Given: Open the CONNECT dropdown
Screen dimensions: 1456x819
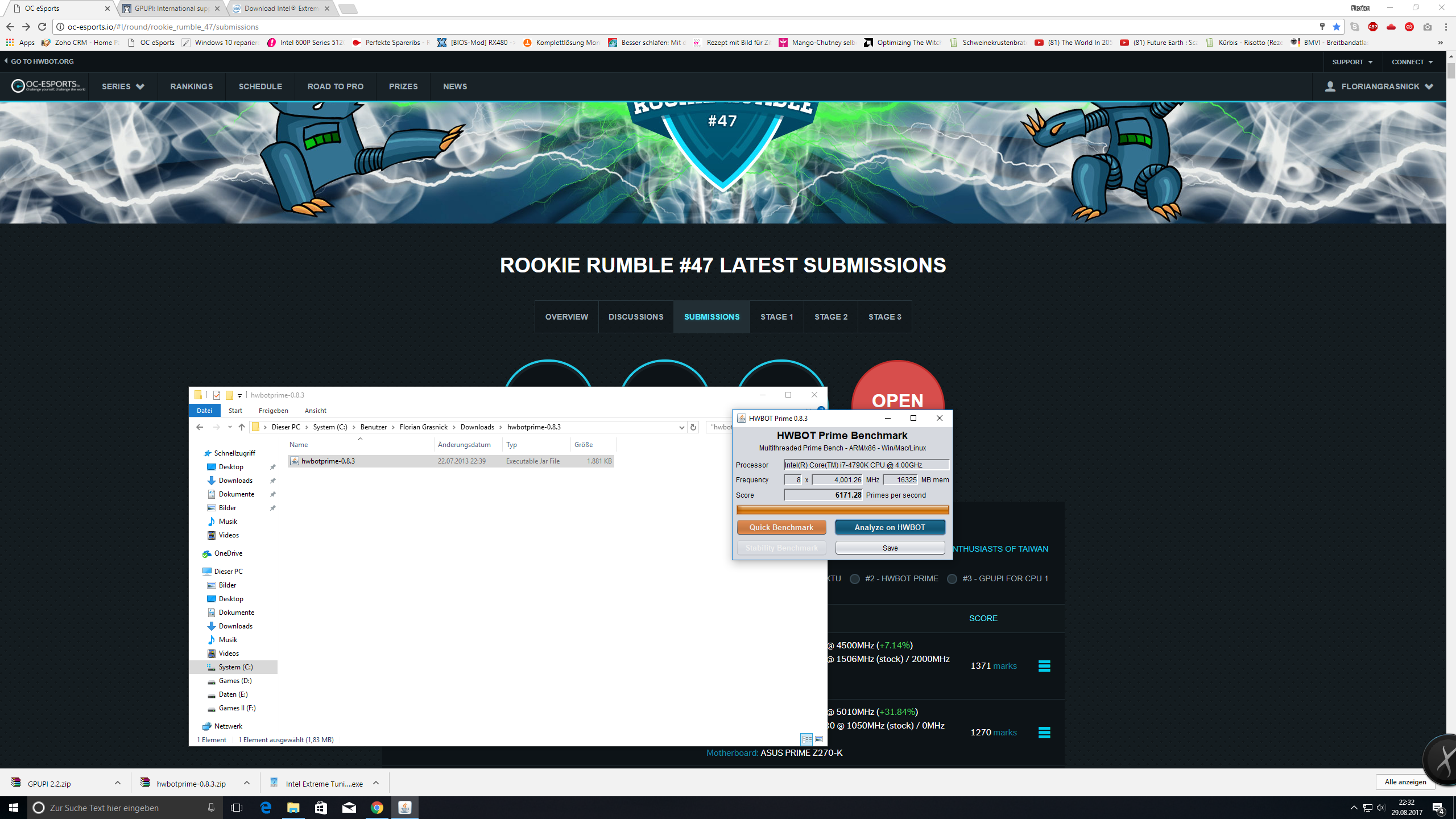Looking at the screenshot, I should [x=1412, y=61].
